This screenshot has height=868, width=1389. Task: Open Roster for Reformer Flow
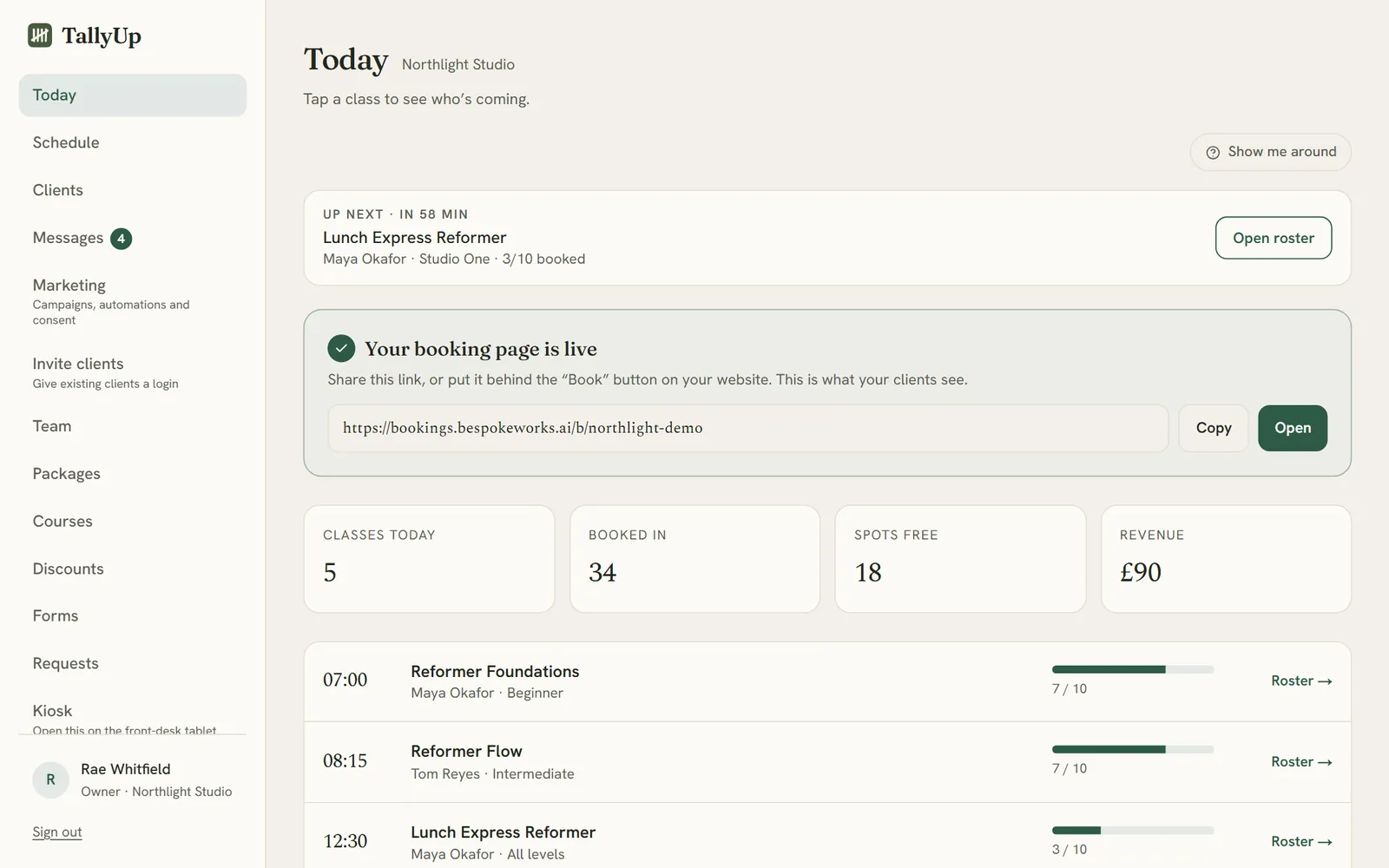(x=1301, y=762)
